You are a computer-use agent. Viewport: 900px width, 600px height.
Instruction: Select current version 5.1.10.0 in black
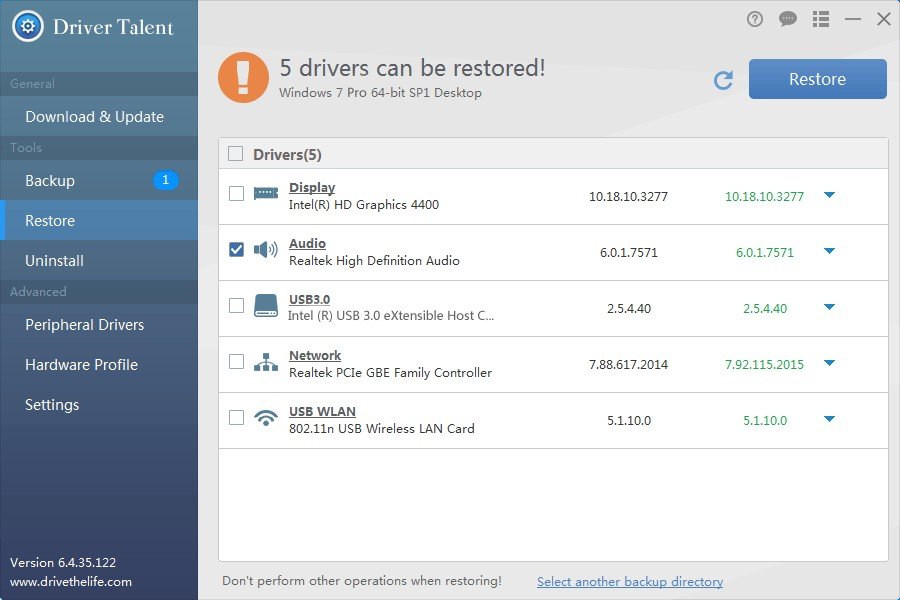[629, 421]
